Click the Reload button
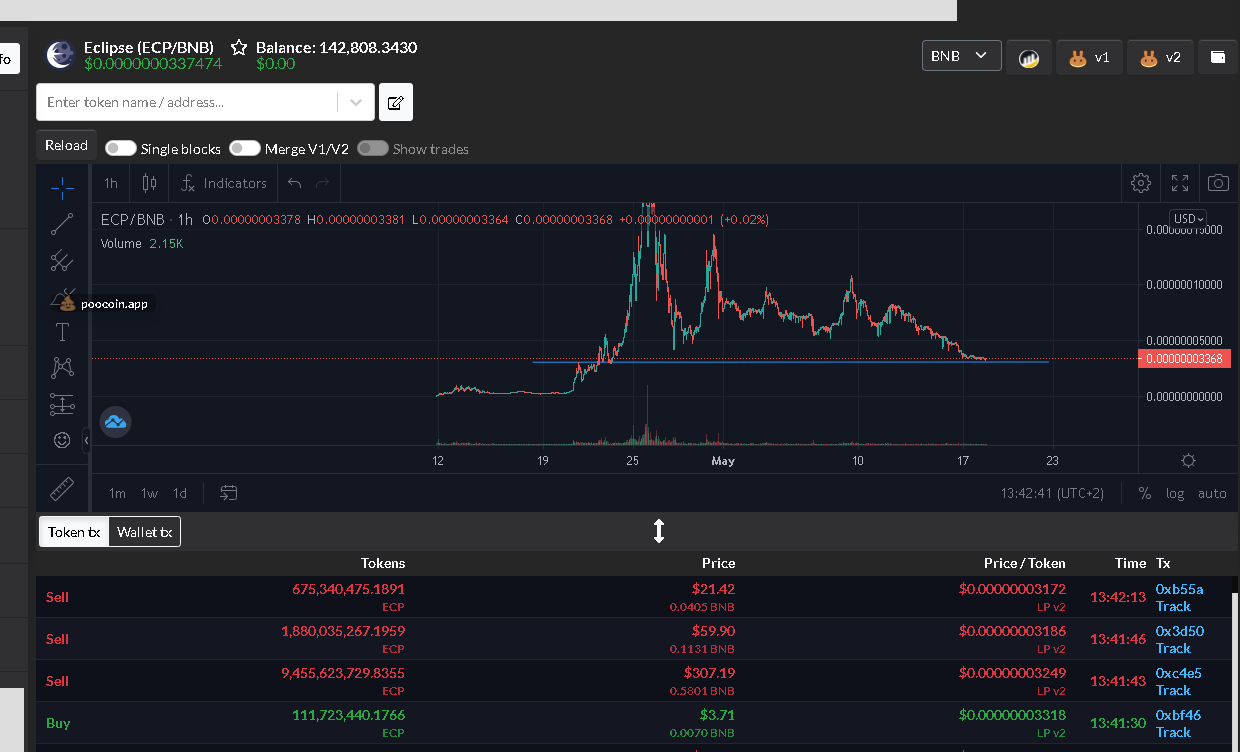 66,145
